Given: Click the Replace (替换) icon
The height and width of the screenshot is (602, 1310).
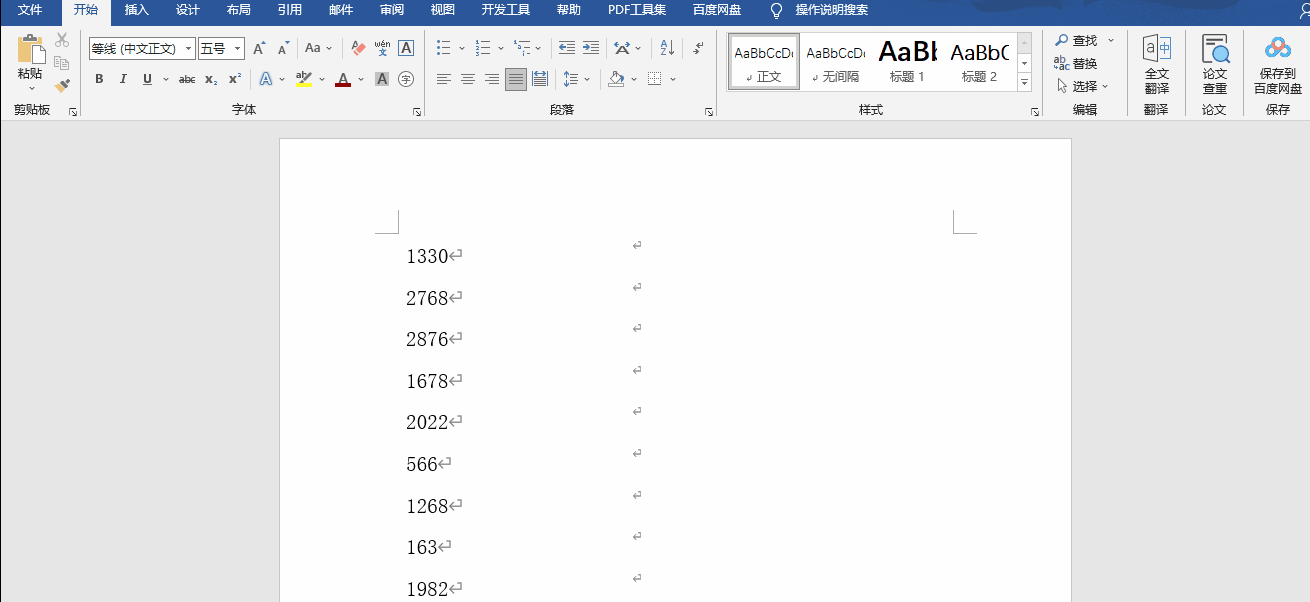Looking at the screenshot, I should (1076, 63).
